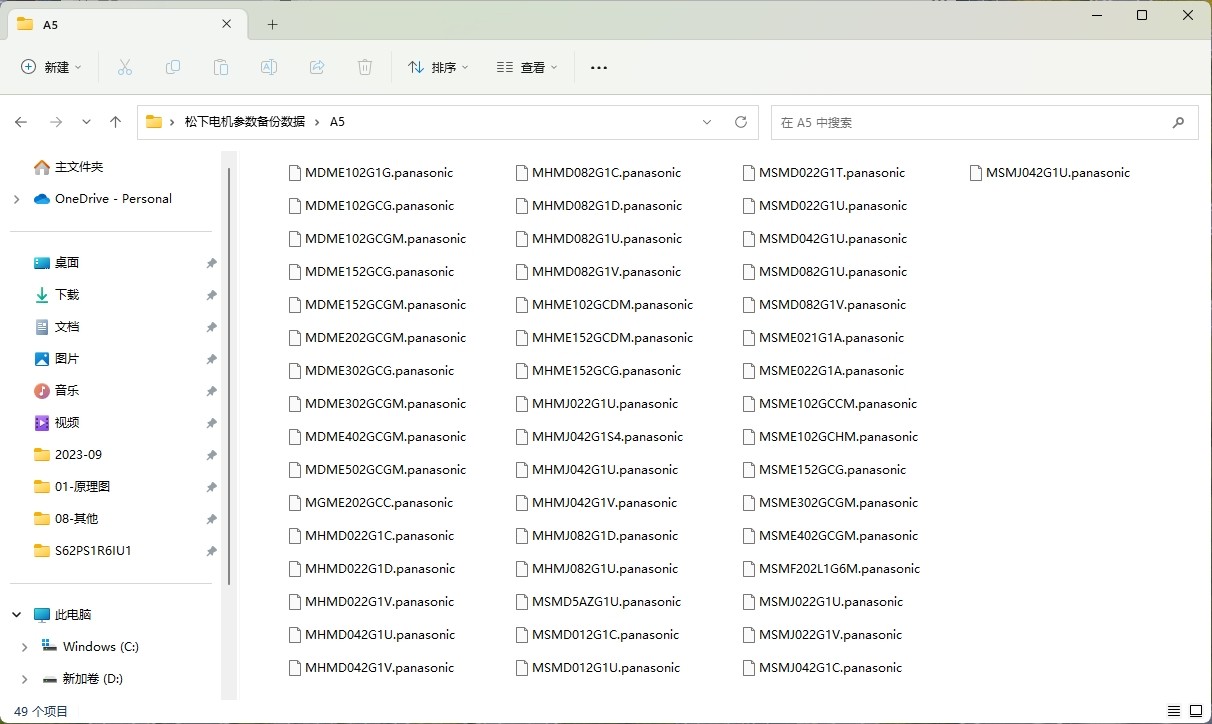1212x724 pixels.
Task: Select MSMF202L1G6M.panasonic file
Action: tap(831, 569)
